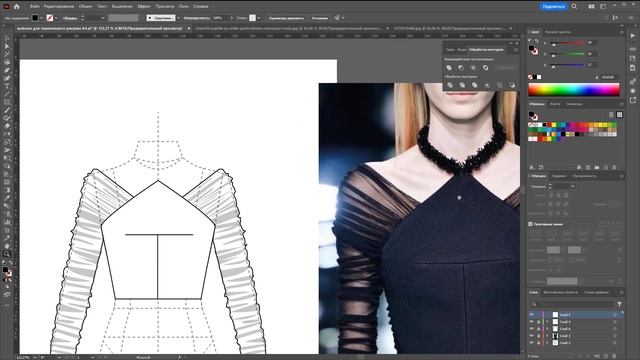The image size is (640, 360).
Task: Open Actions panel via play-triangle dock icon
Action: click(633, 36)
